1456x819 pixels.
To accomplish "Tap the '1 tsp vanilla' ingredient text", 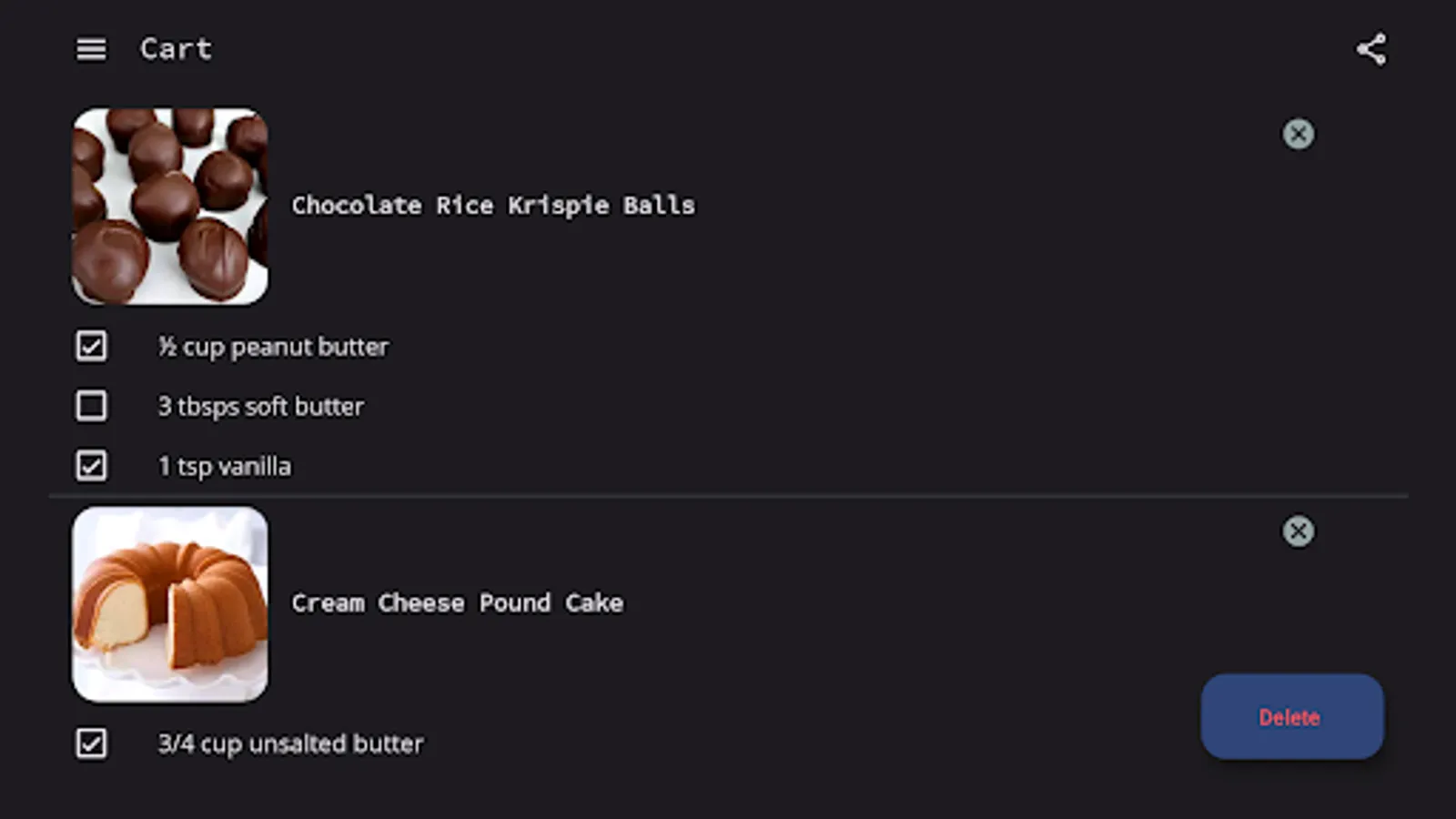I will 225,467.
